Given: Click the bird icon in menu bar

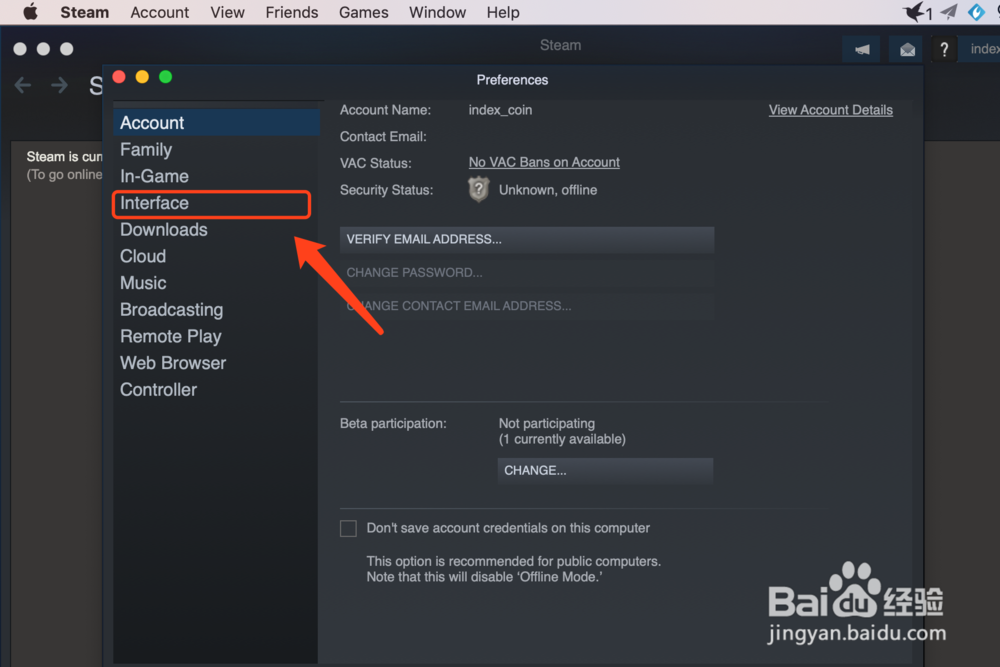Looking at the screenshot, I should coord(913,11).
